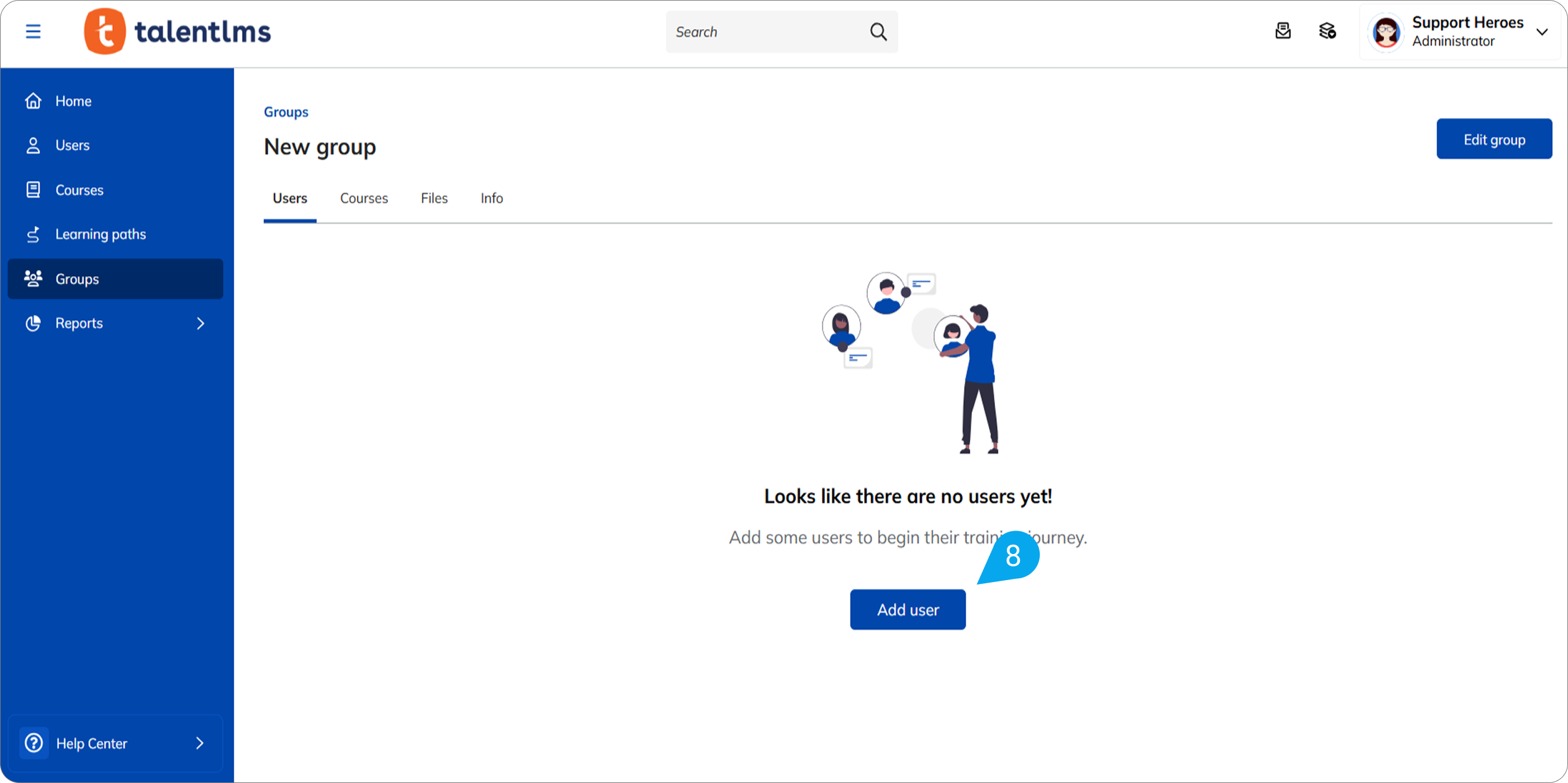Click the Learning paths sidebar icon
The height and width of the screenshot is (783, 1568).
point(34,235)
